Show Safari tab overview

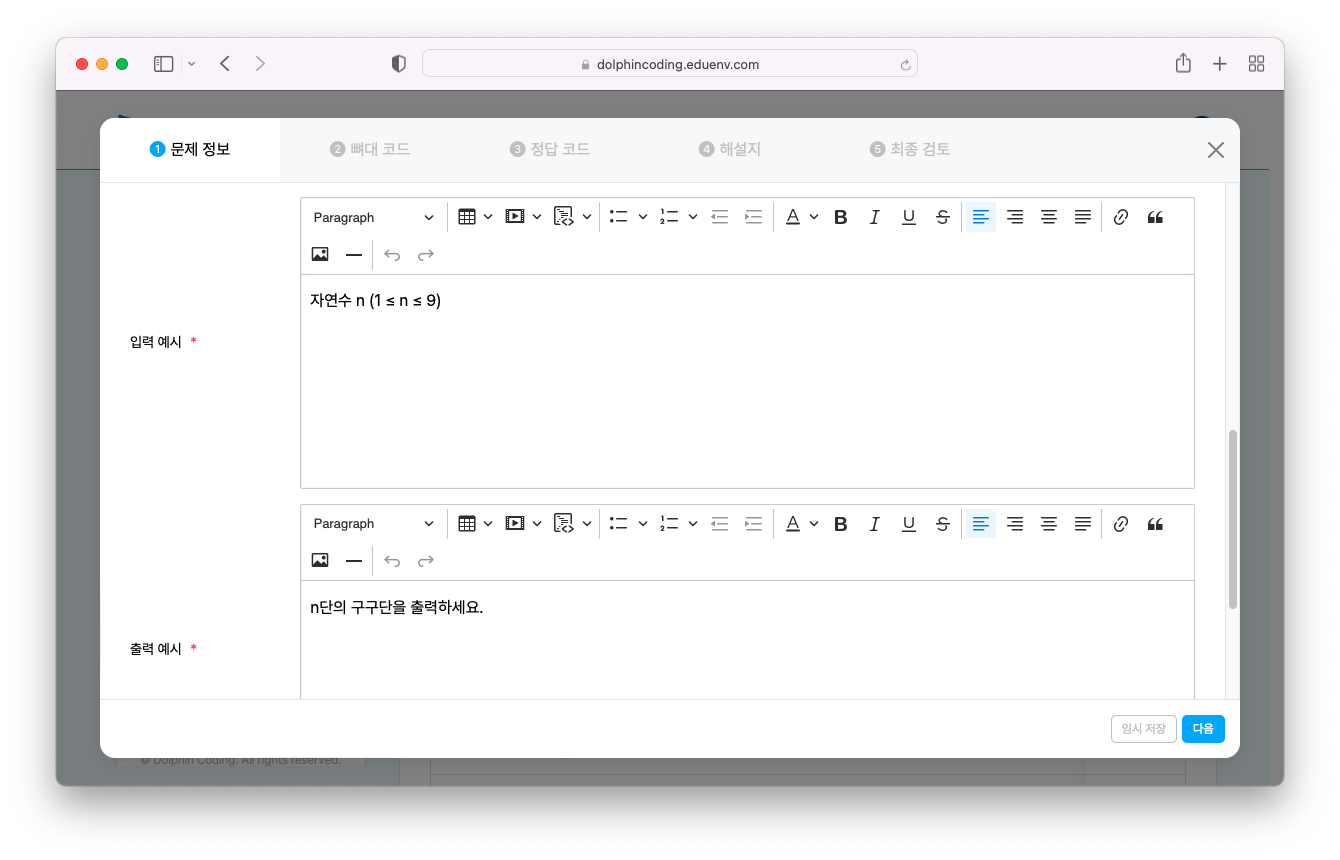tap(1257, 64)
